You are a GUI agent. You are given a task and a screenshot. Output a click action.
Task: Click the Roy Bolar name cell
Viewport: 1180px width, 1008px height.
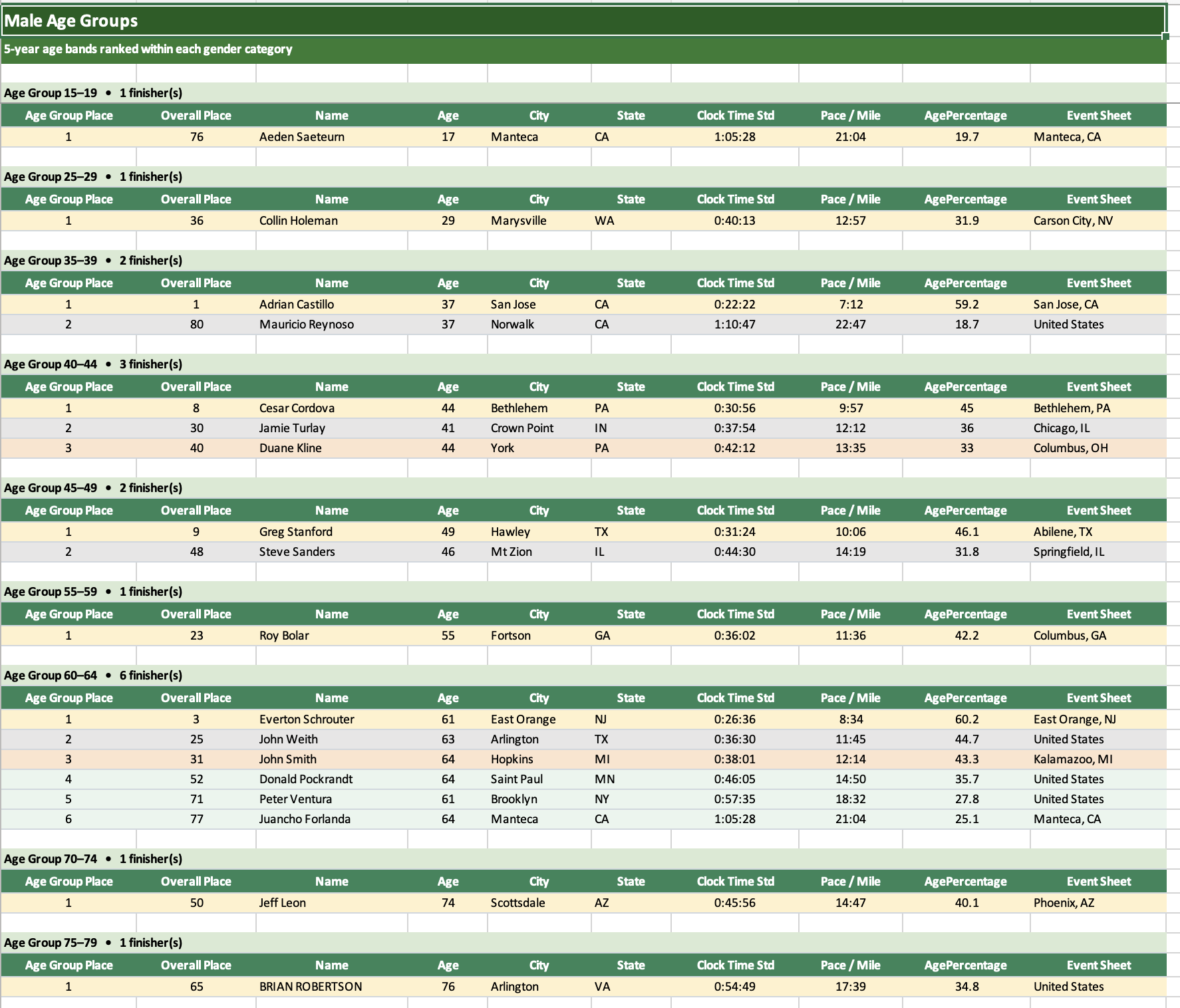pos(284,636)
